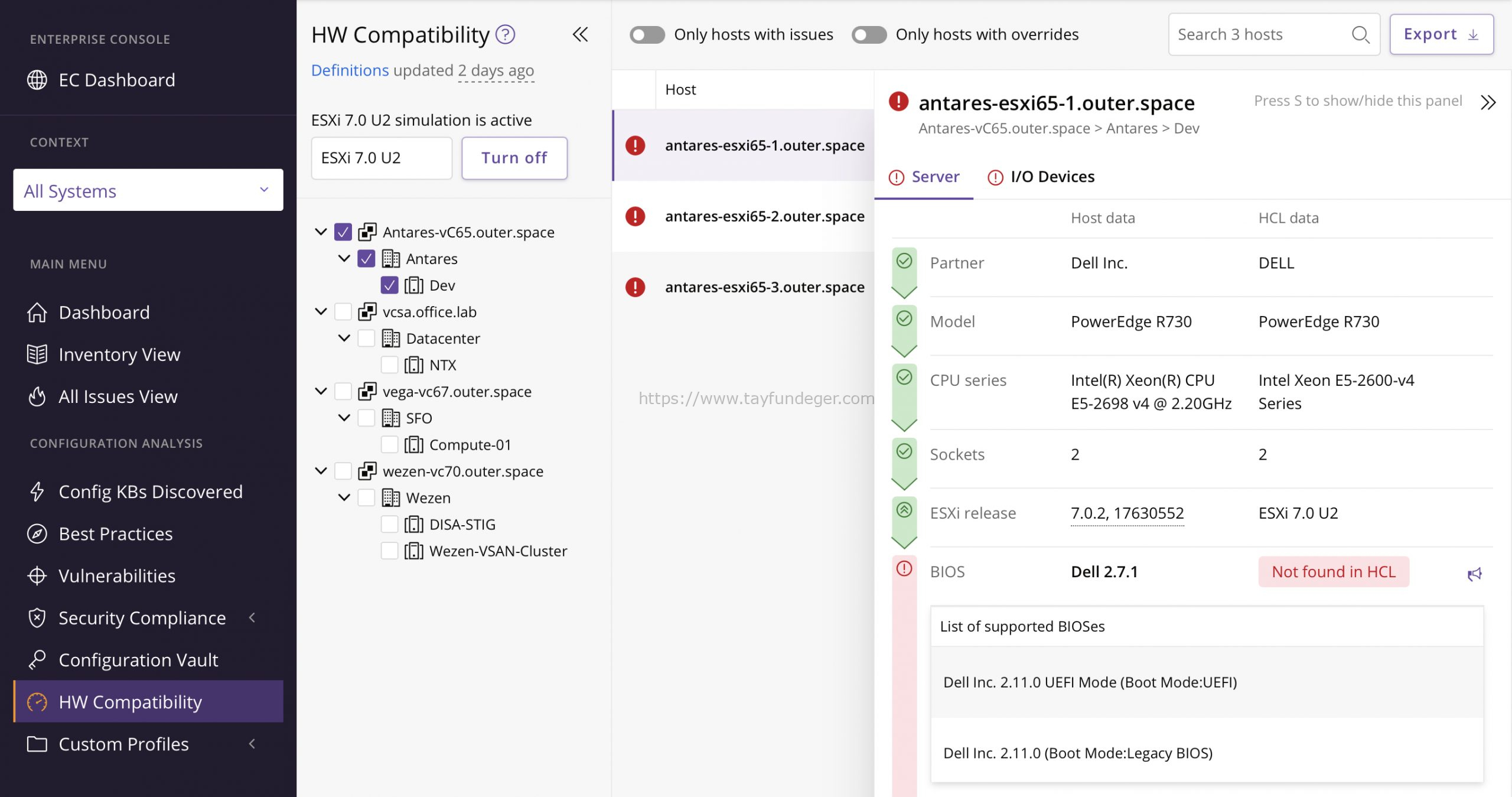The height and width of the screenshot is (797, 1512).
Task: Open the All Systems context dropdown
Action: pyautogui.click(x=148, y=190)
